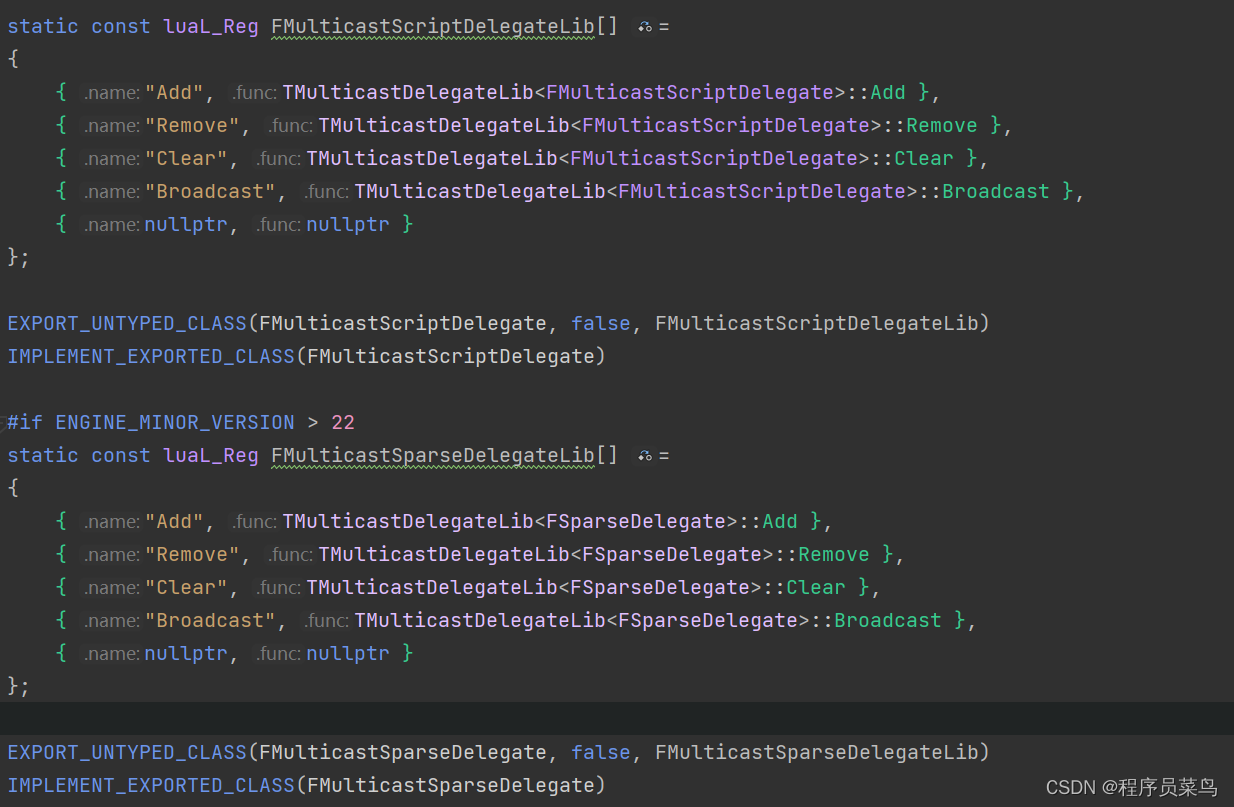The height and width of the screenshot is (807, 1234).
Task: Click EXPORT_UNTYPED_CLASS macro for FMulticastScriptDelegate
Action: click(127, 323)
